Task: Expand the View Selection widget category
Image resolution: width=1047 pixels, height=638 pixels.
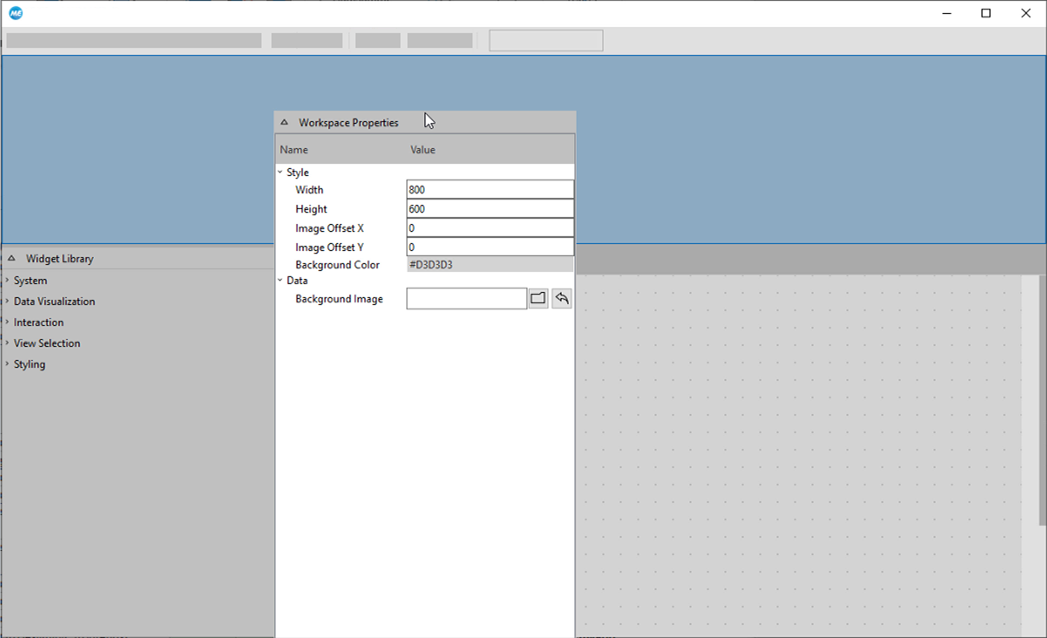Action: (x=7, y=344)
